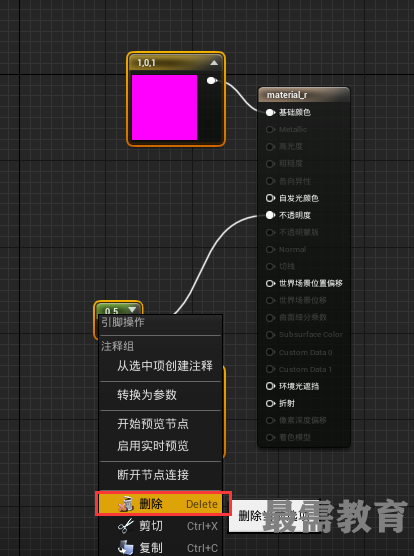Click the 复制 Ctrl+C menu entry

pos(160,547)
